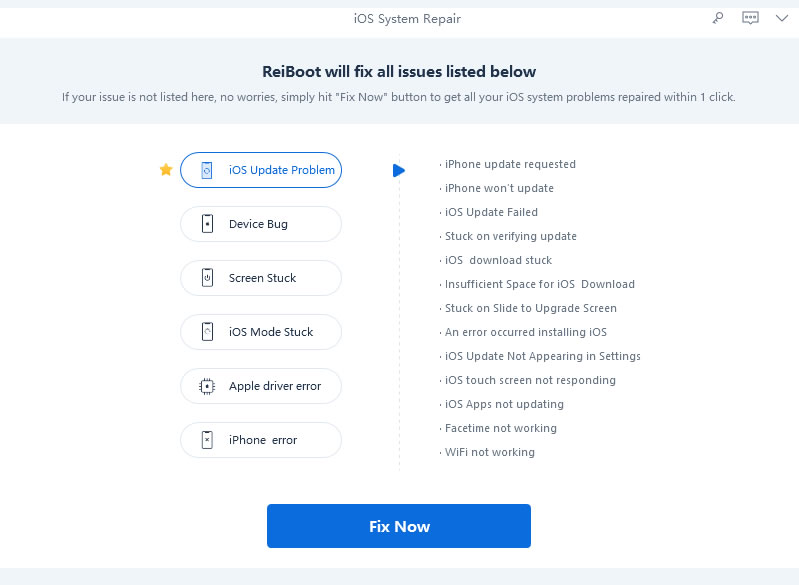Click the 'If your issue is not listed' subtitle
The width and height of the screenshot is (799, 585).
click(x=398, y=97)
